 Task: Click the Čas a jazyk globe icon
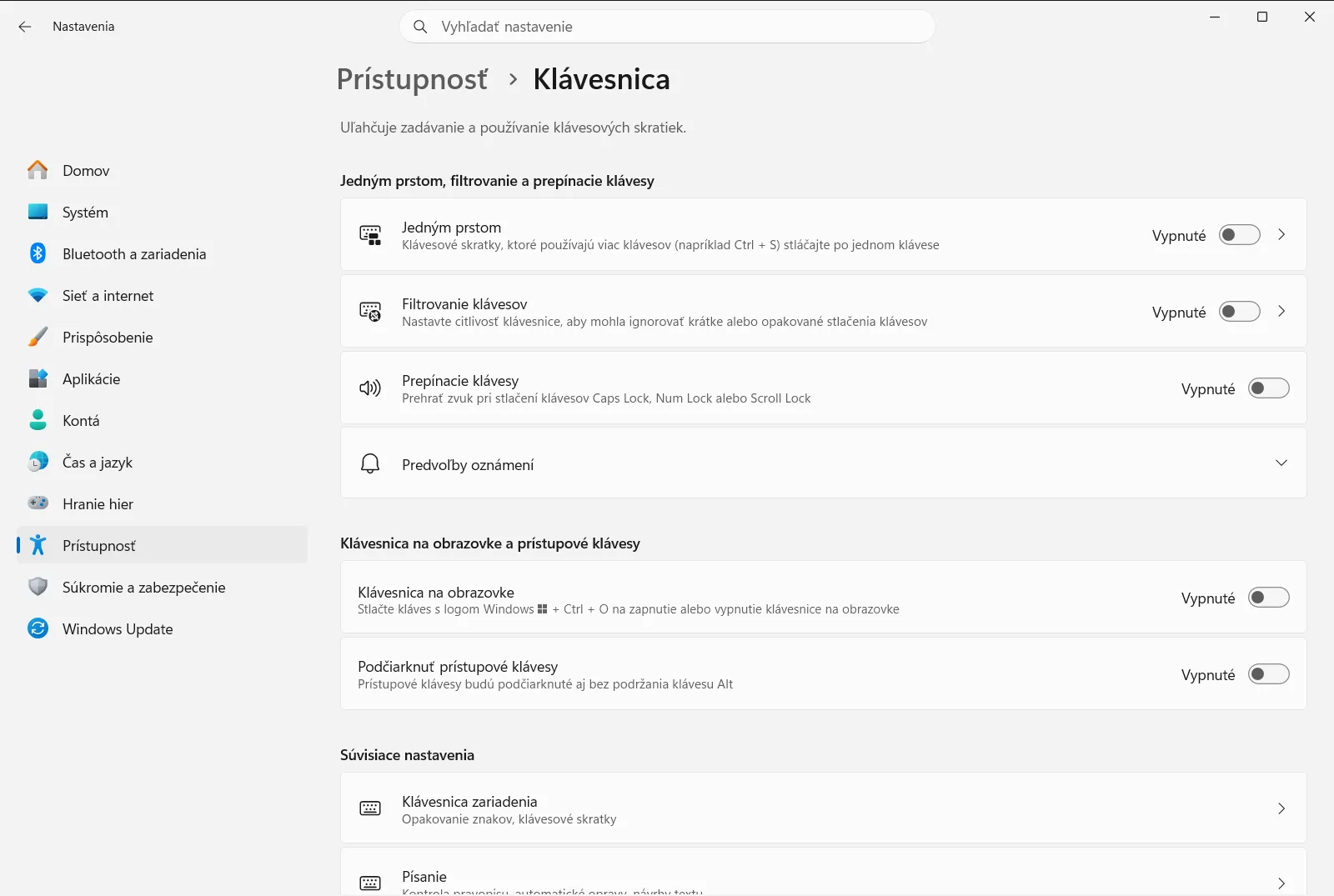pyautogui.click(x=38, y=462)
